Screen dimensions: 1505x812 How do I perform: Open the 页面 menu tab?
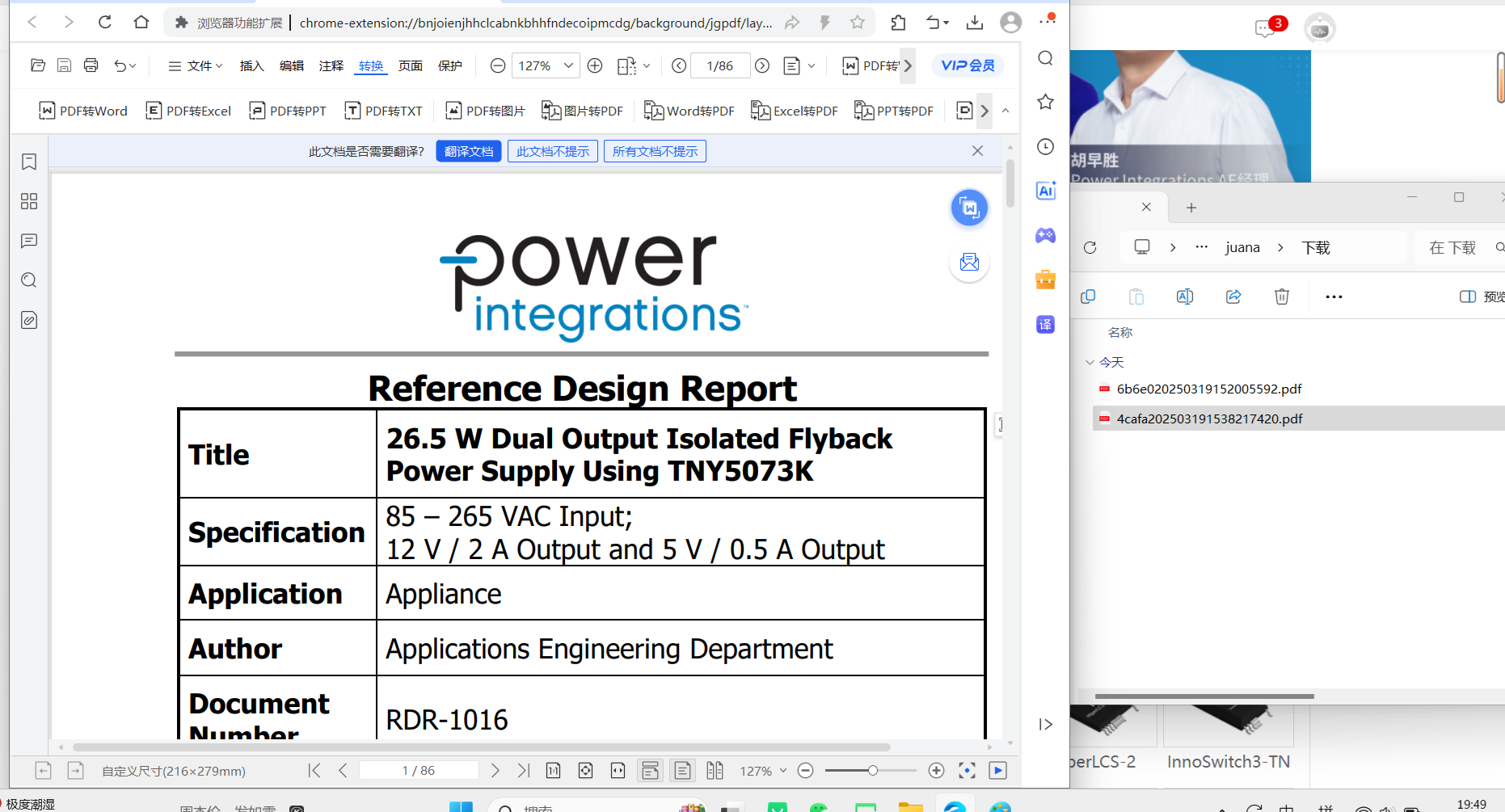click(x=411, y=65)
